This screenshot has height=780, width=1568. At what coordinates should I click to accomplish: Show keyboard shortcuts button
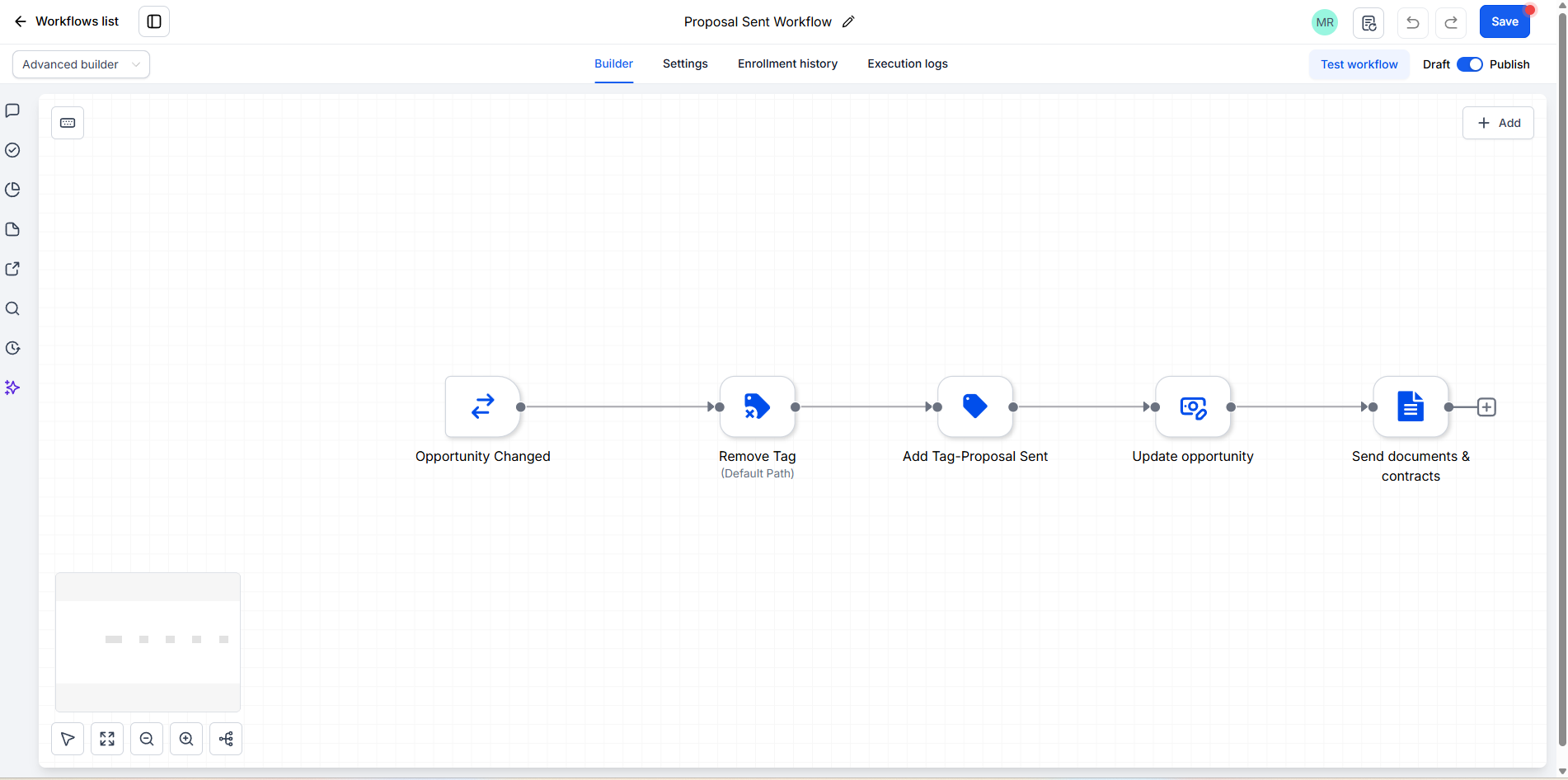(x=68, y=123)
